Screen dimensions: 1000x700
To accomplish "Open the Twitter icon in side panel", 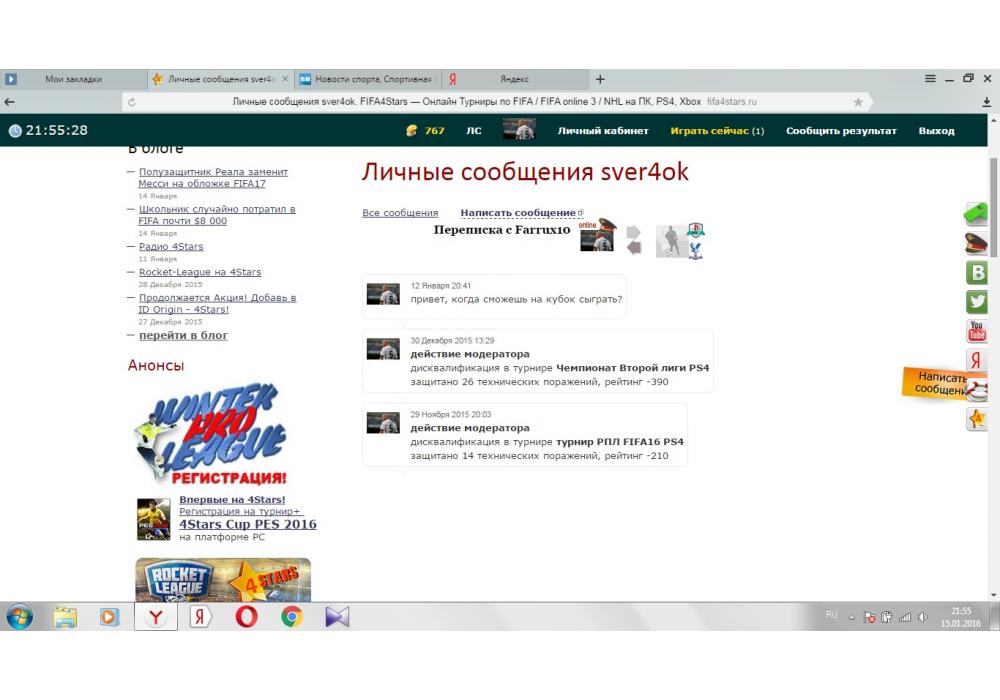I will click(977, 301).
